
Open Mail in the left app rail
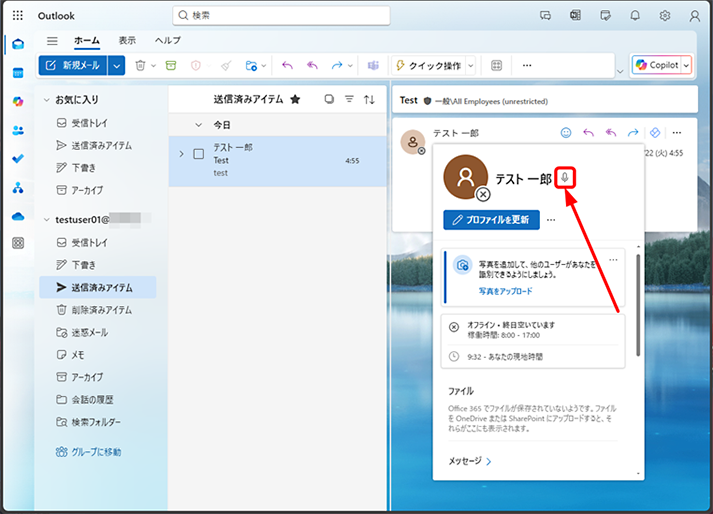pos(18,44)
